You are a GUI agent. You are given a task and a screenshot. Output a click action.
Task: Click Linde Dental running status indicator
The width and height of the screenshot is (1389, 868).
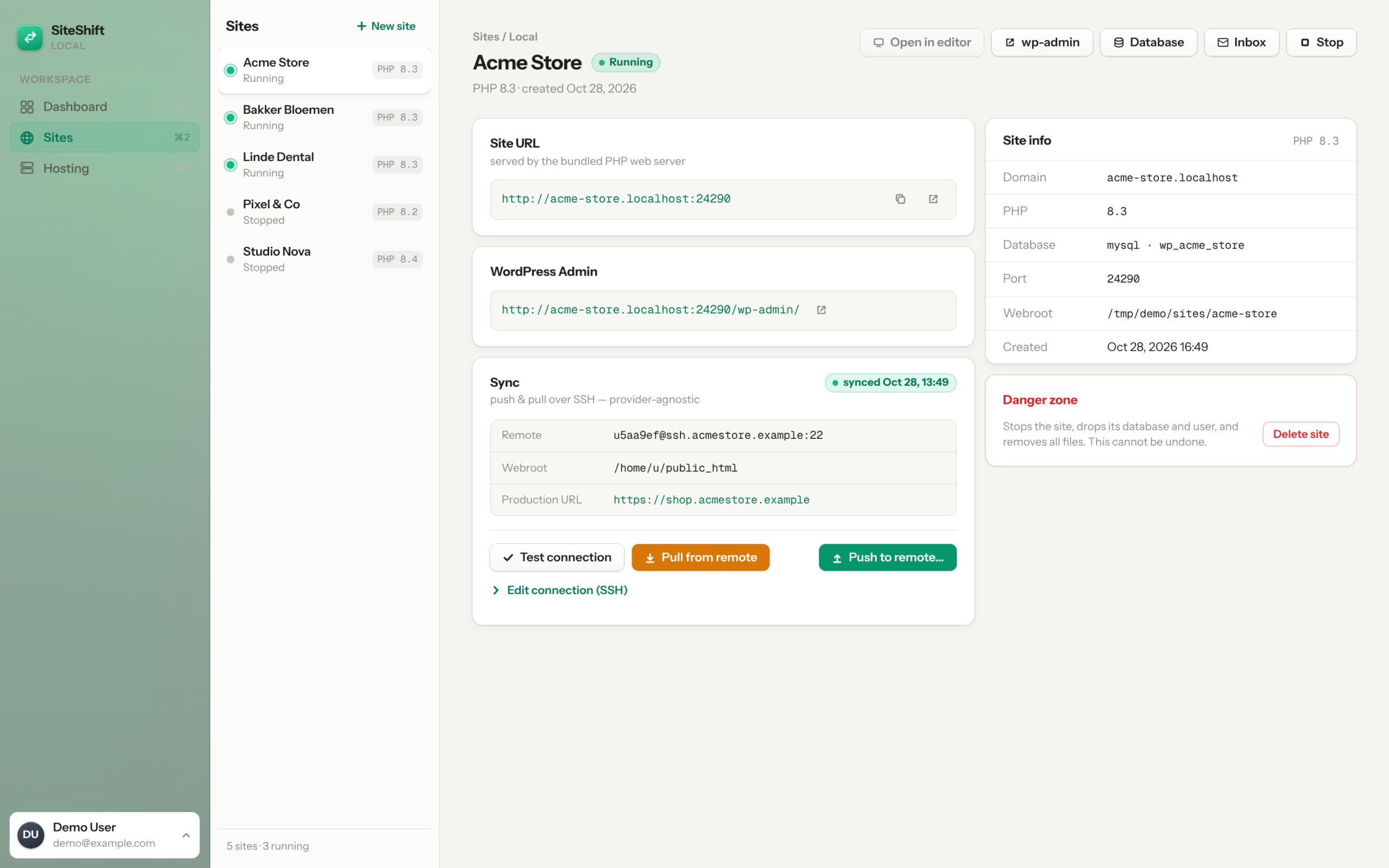(231, 165)
